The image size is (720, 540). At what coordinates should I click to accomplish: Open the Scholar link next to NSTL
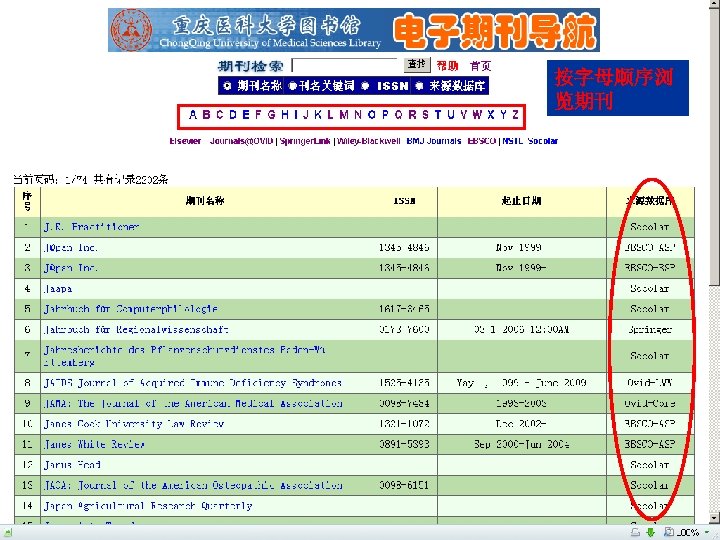(x=543, y=141)
